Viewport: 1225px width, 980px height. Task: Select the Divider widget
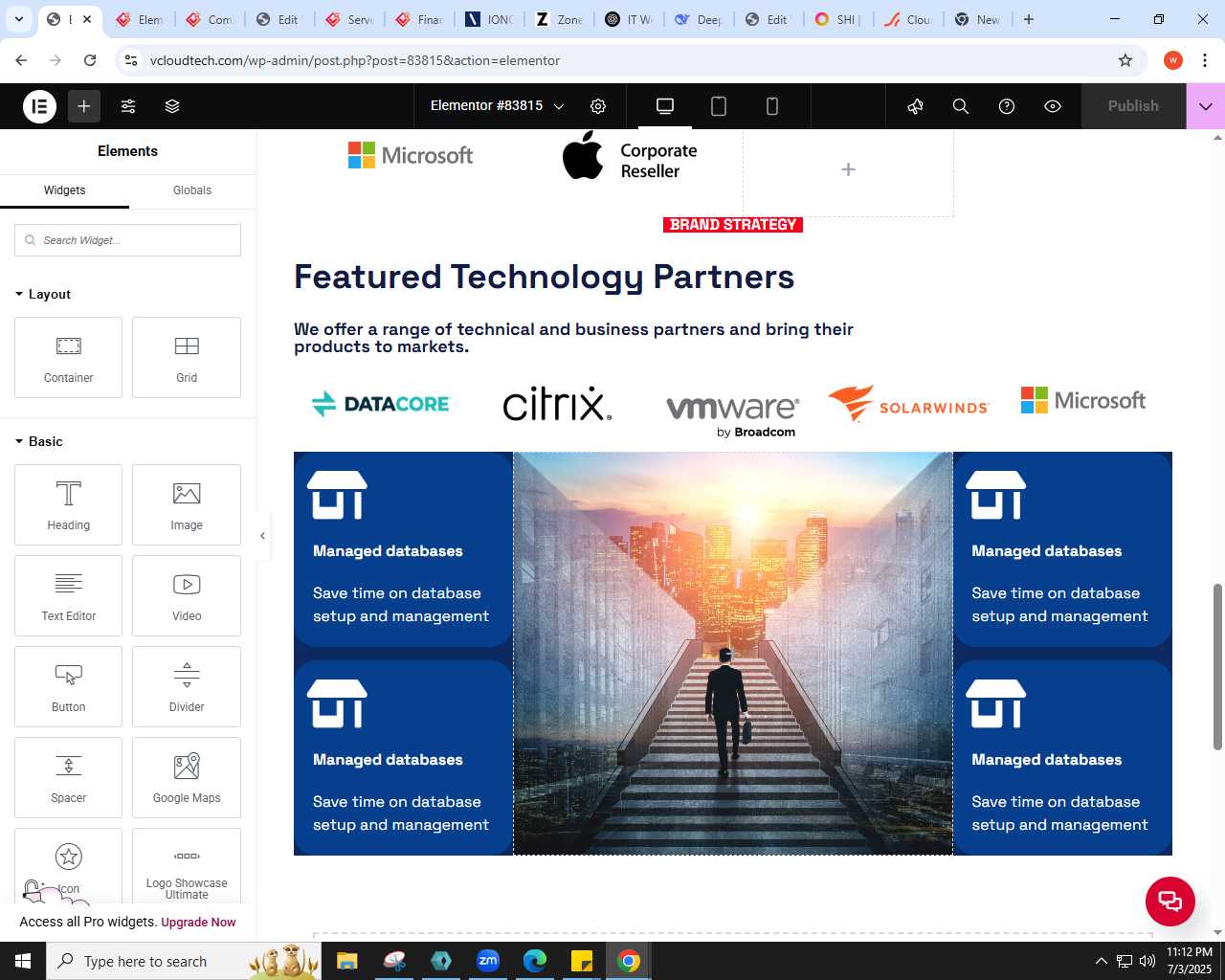click(x=187, y=686)
